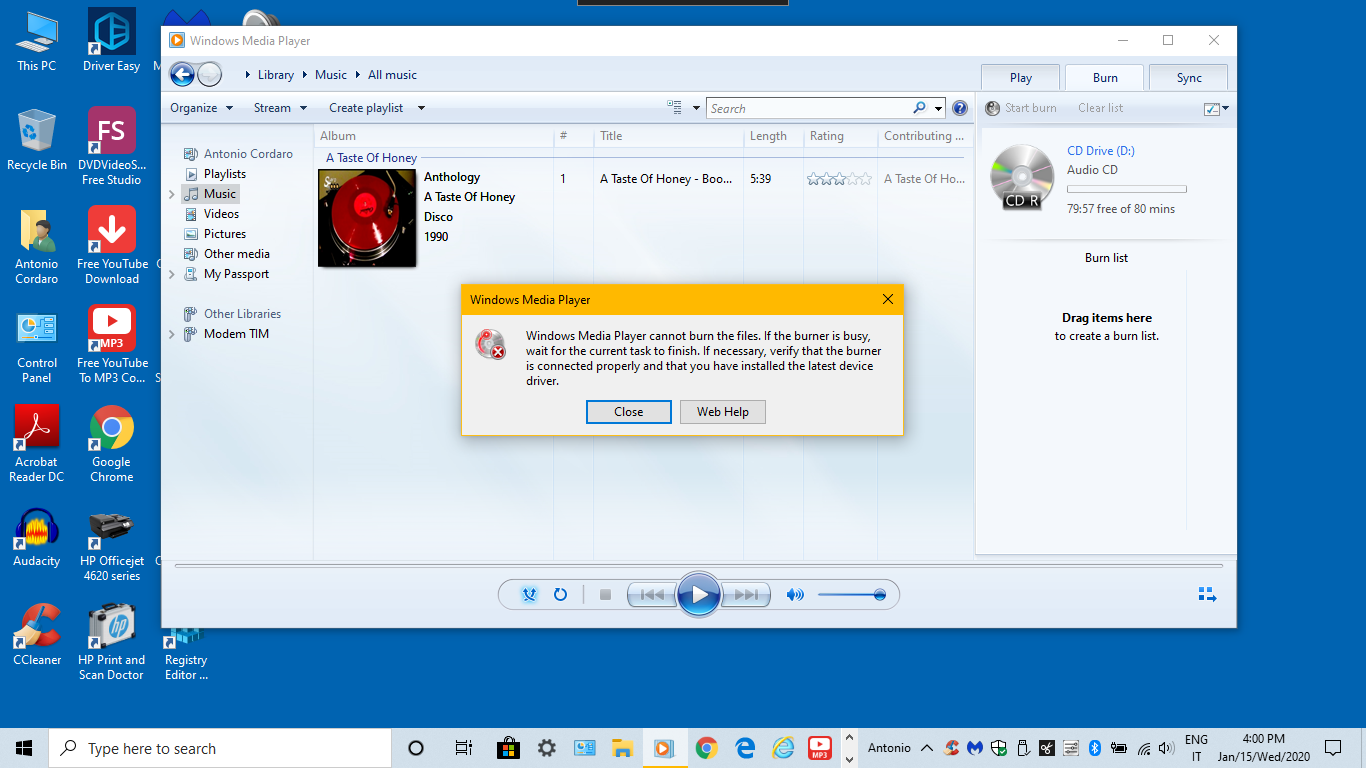Click the seek bar above playback controls
The image size is (1366, 768).
(x=698, y=566)
